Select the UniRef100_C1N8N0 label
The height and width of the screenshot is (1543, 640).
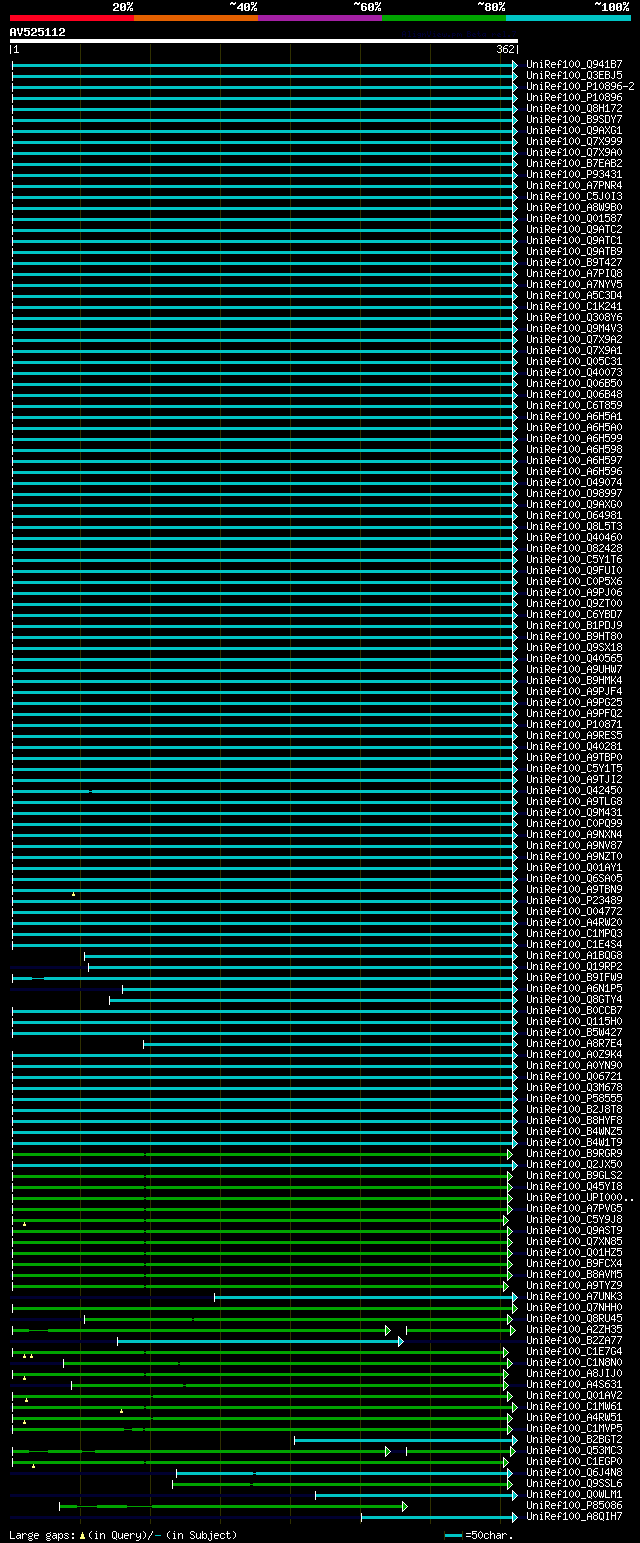[574, 1363]
